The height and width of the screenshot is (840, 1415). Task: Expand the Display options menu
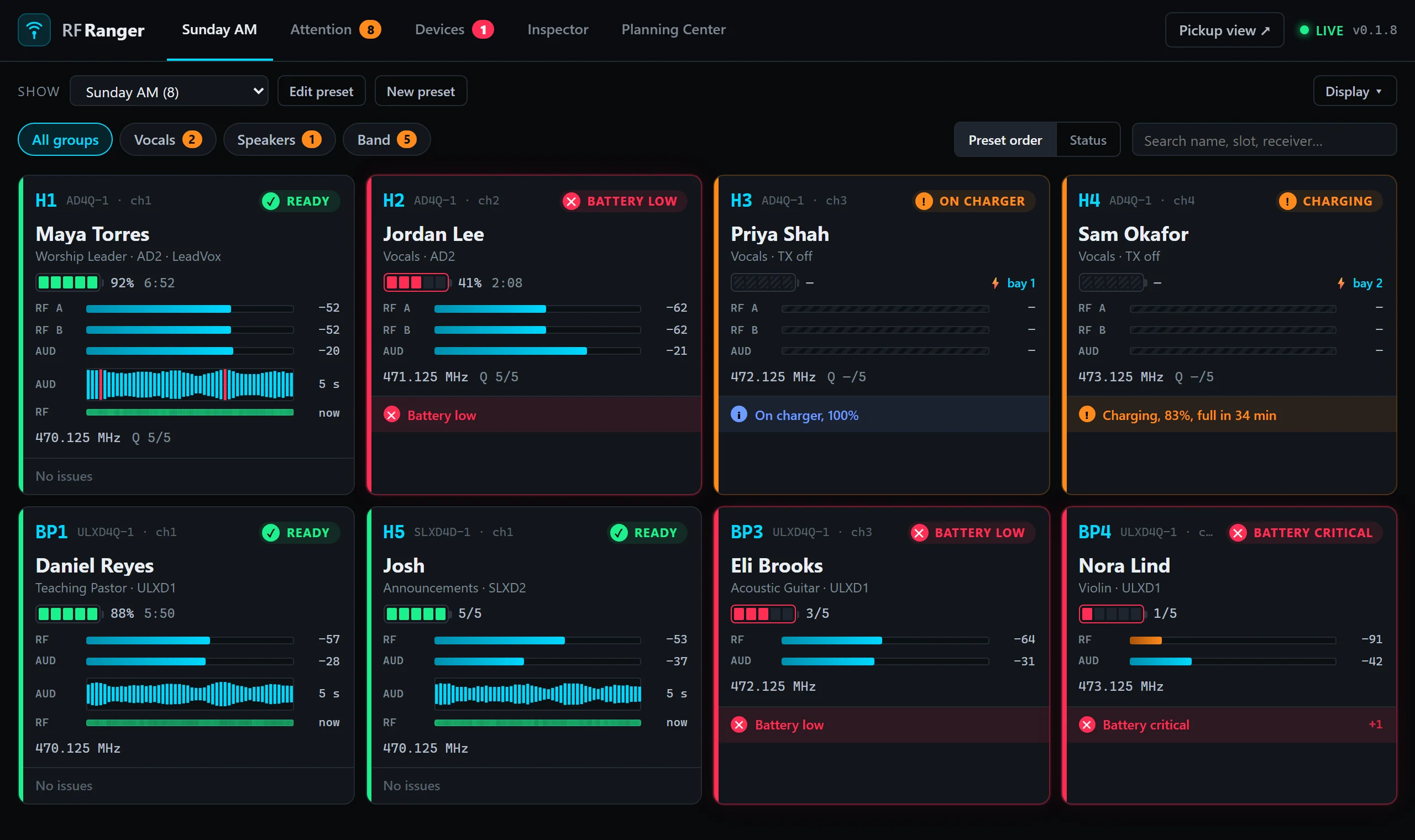pyautogui.click(x=1354, y=92)
